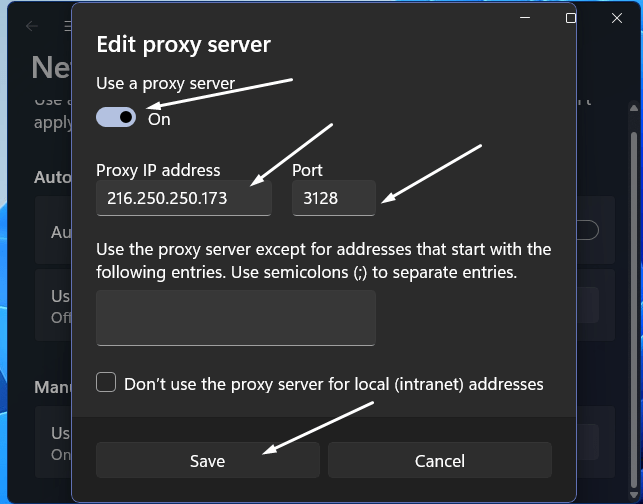Click in the Proxy IP address field
The width and height of the screenshot is (643, 504).
[184, 198]
